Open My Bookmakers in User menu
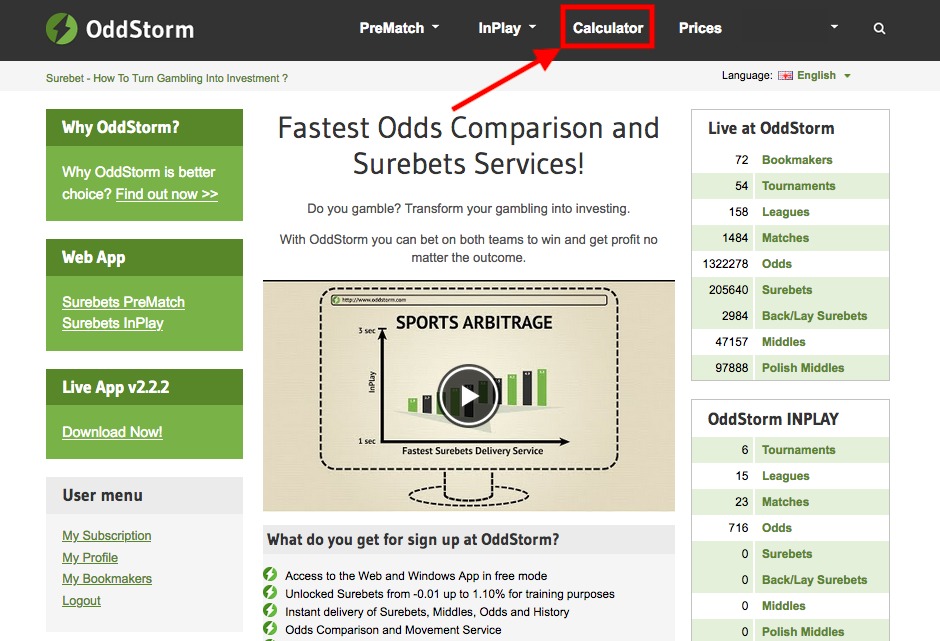The width and height of the screenshot is (940, 641). (x=107, y=579)
